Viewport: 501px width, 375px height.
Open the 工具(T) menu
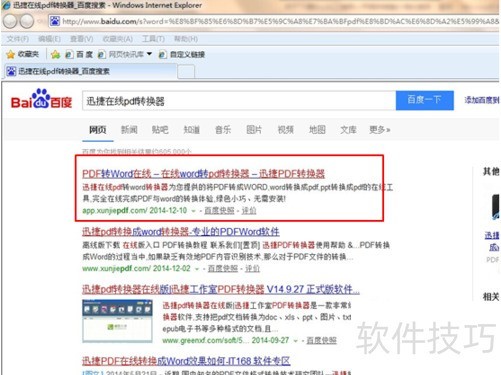click(153, 39)
